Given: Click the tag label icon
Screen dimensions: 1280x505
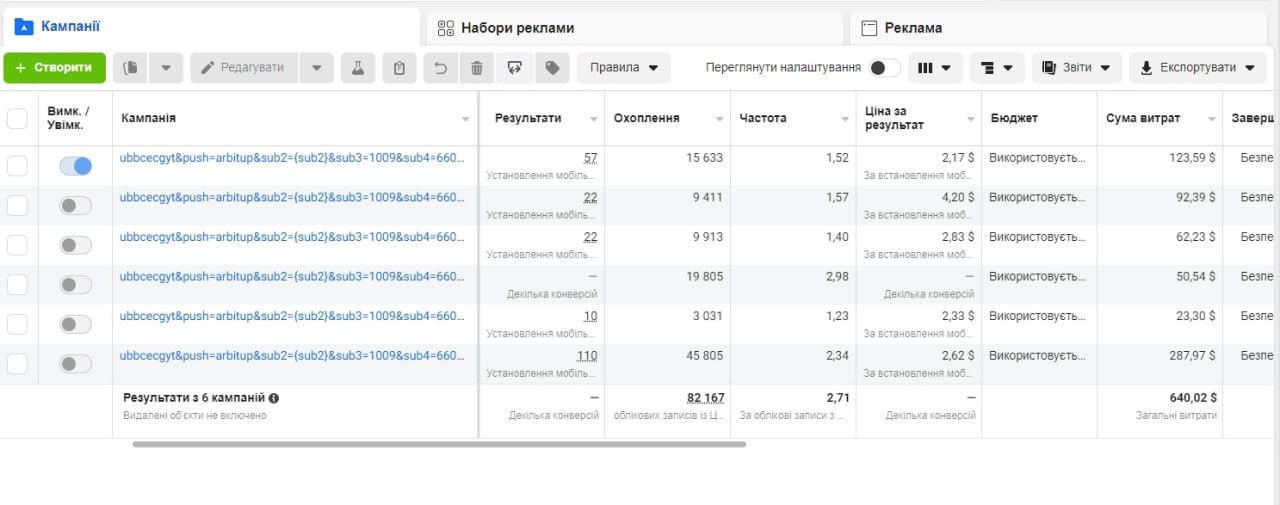Looking at the screenshot, I should (x=551, y=68).
